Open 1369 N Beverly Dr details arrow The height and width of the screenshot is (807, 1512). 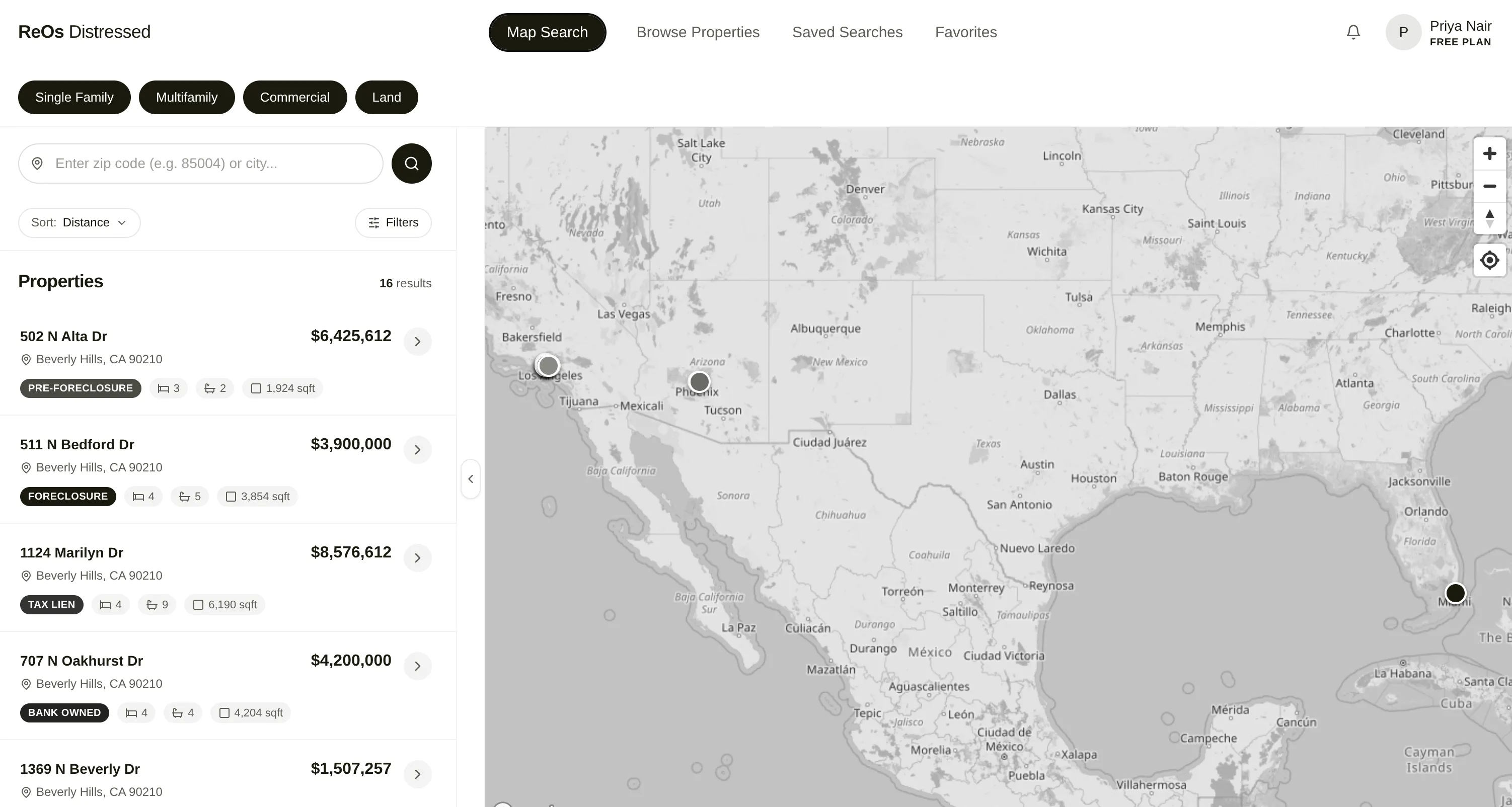click(x=417, y=774)
